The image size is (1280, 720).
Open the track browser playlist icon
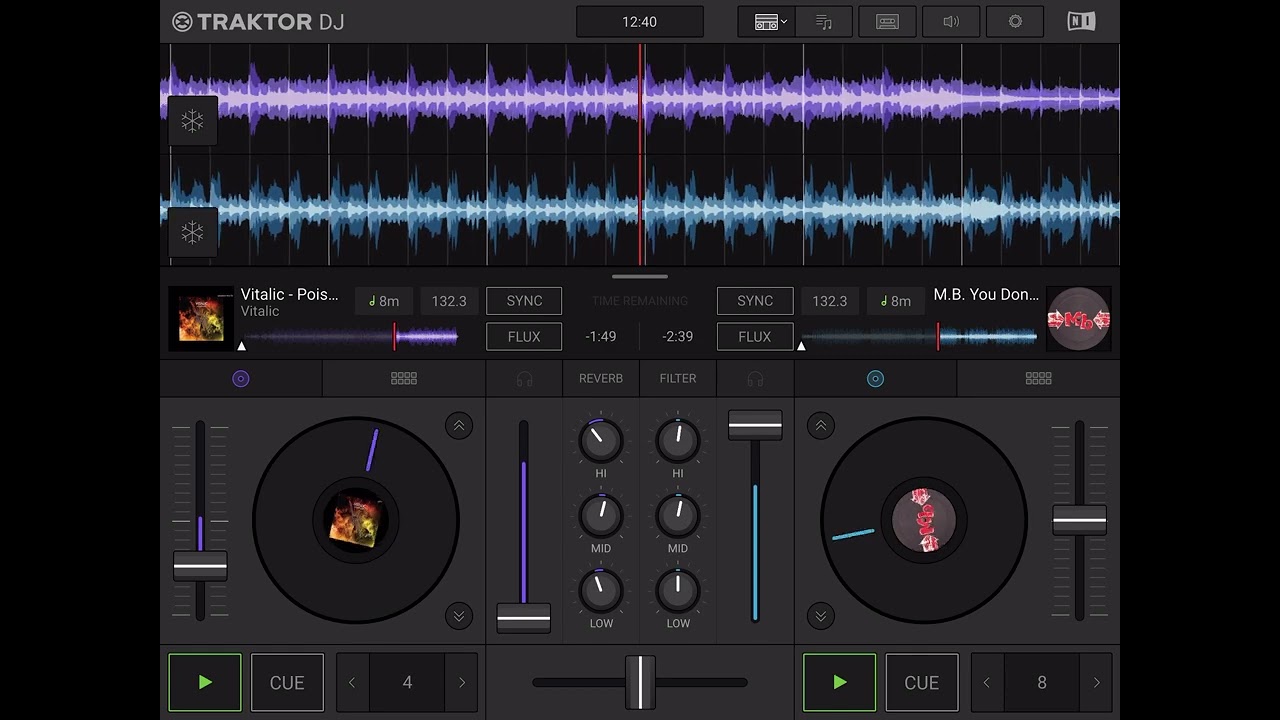(824, 22)
